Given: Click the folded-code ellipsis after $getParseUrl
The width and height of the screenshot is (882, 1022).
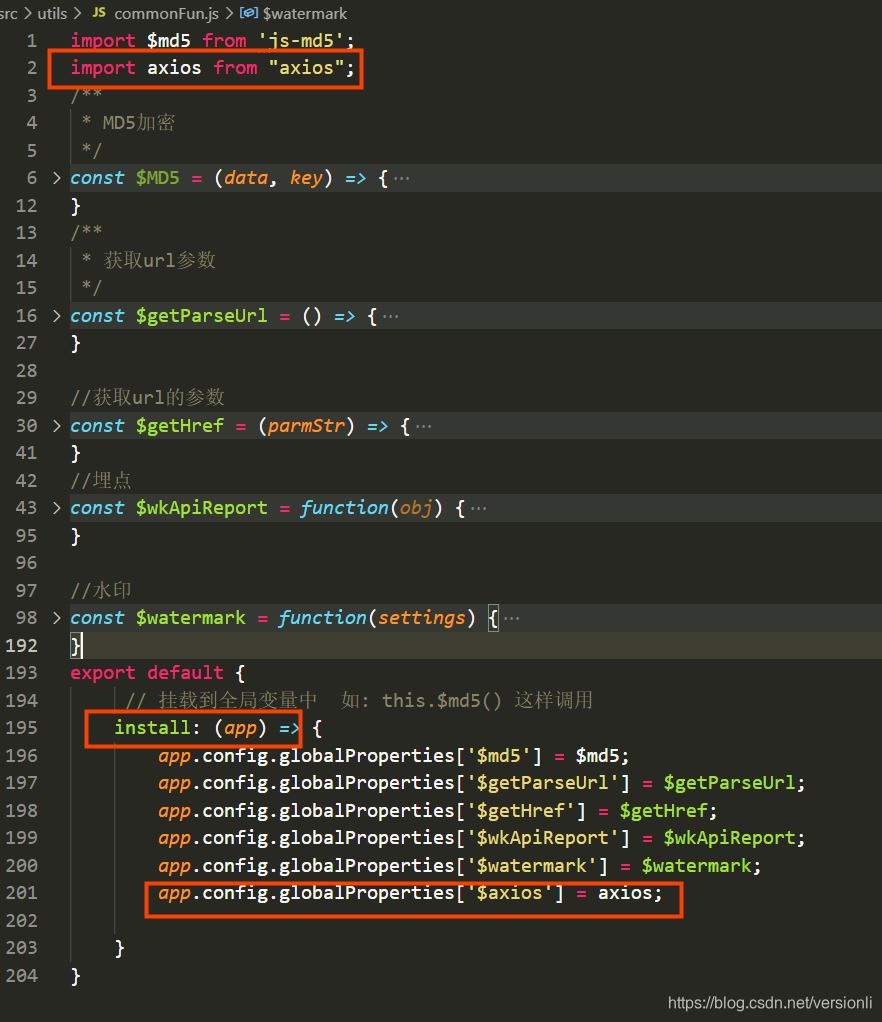Looking at the screenshot, I should coord(391,316).
